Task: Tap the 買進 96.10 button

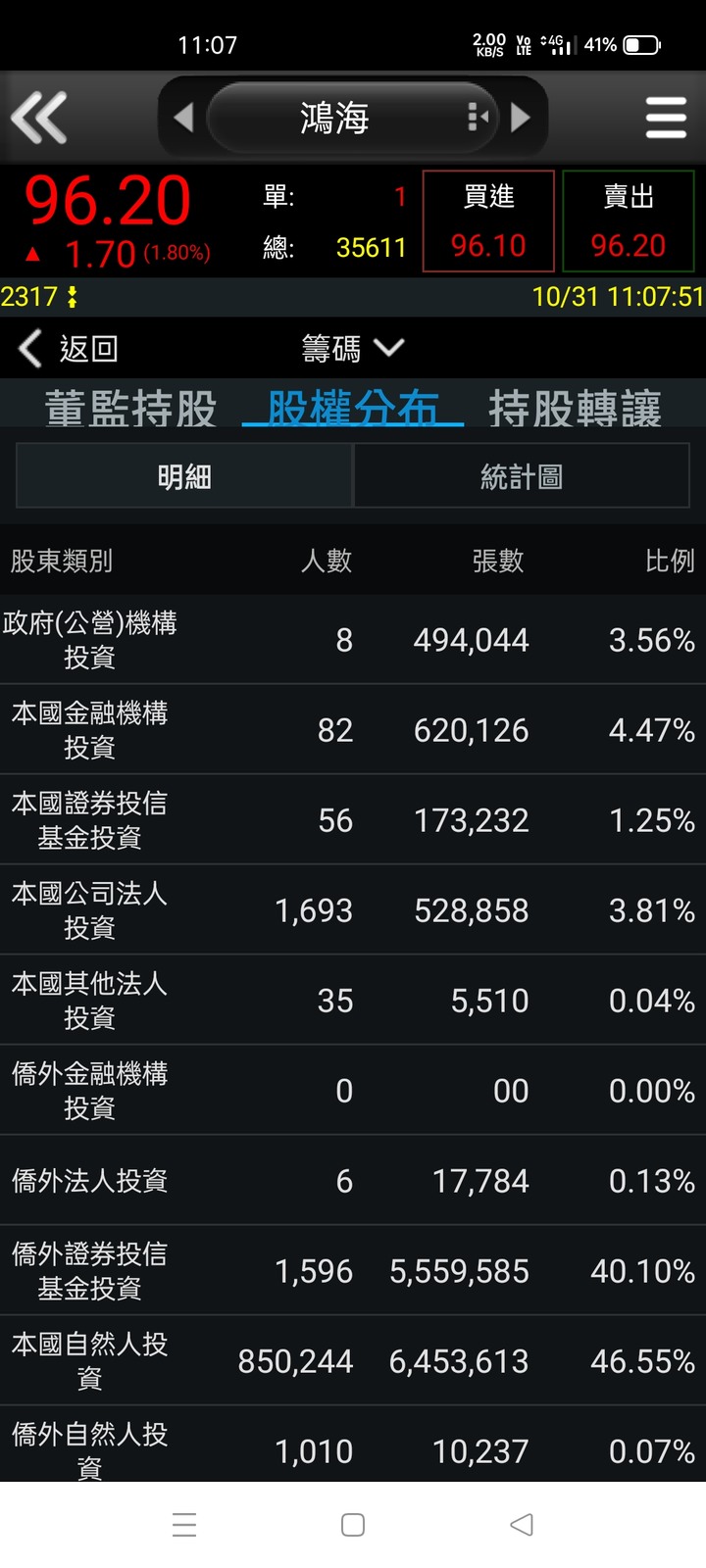Action: [488, 221]
